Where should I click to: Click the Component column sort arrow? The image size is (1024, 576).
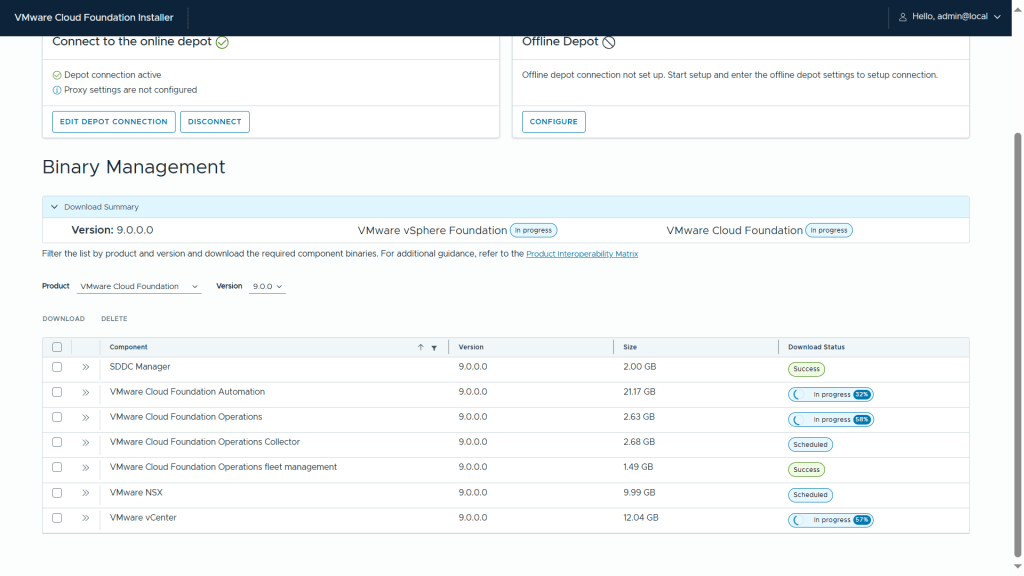tap(421, 347)
